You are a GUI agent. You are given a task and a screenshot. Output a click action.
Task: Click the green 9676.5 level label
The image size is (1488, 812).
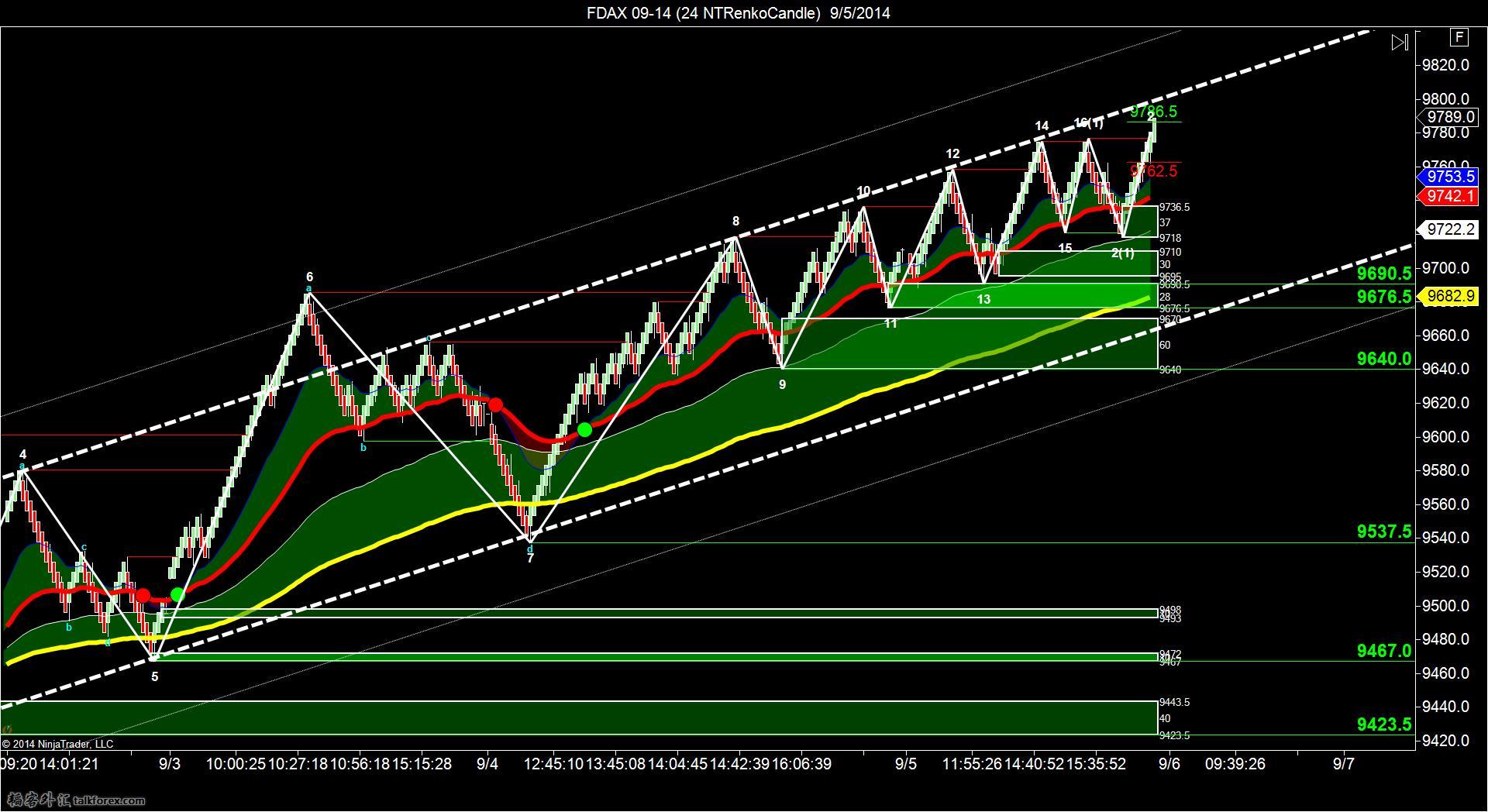[x=1384, y=297]
